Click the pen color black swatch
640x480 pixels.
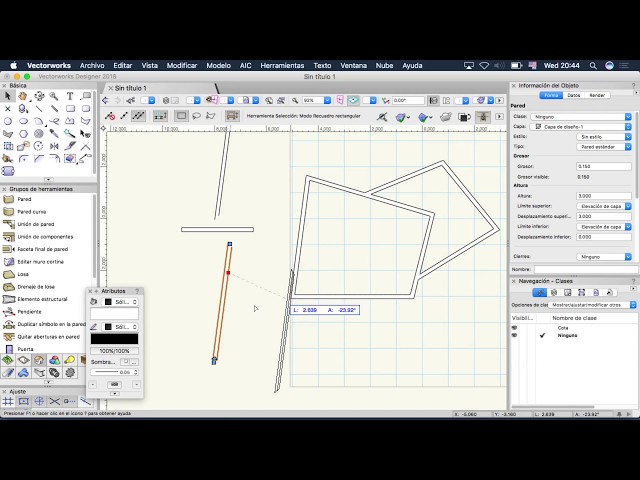coord(114,339)
